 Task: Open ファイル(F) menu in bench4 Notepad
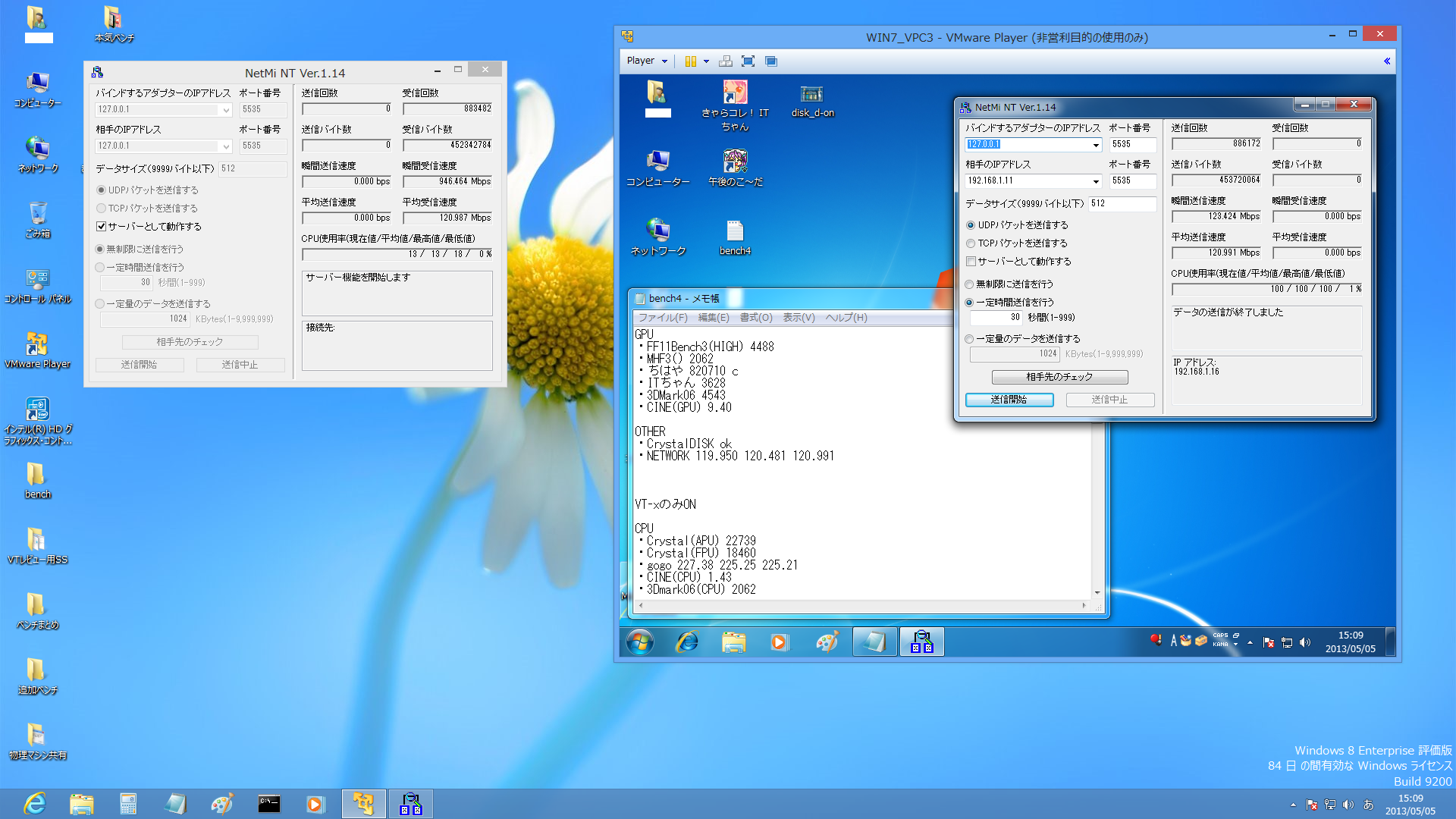[662, 318]
